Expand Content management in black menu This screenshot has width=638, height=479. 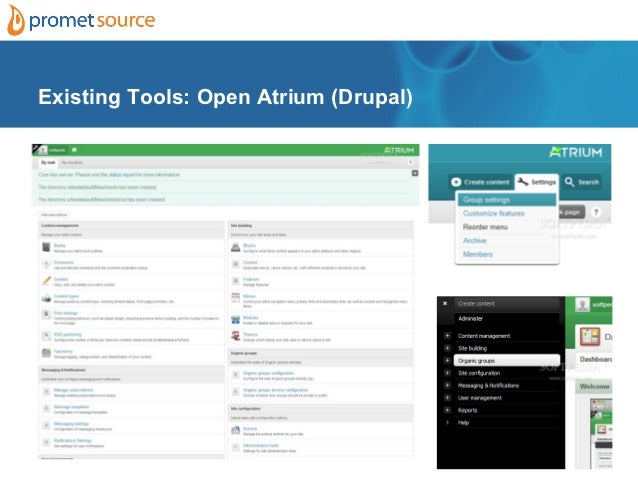447,336
